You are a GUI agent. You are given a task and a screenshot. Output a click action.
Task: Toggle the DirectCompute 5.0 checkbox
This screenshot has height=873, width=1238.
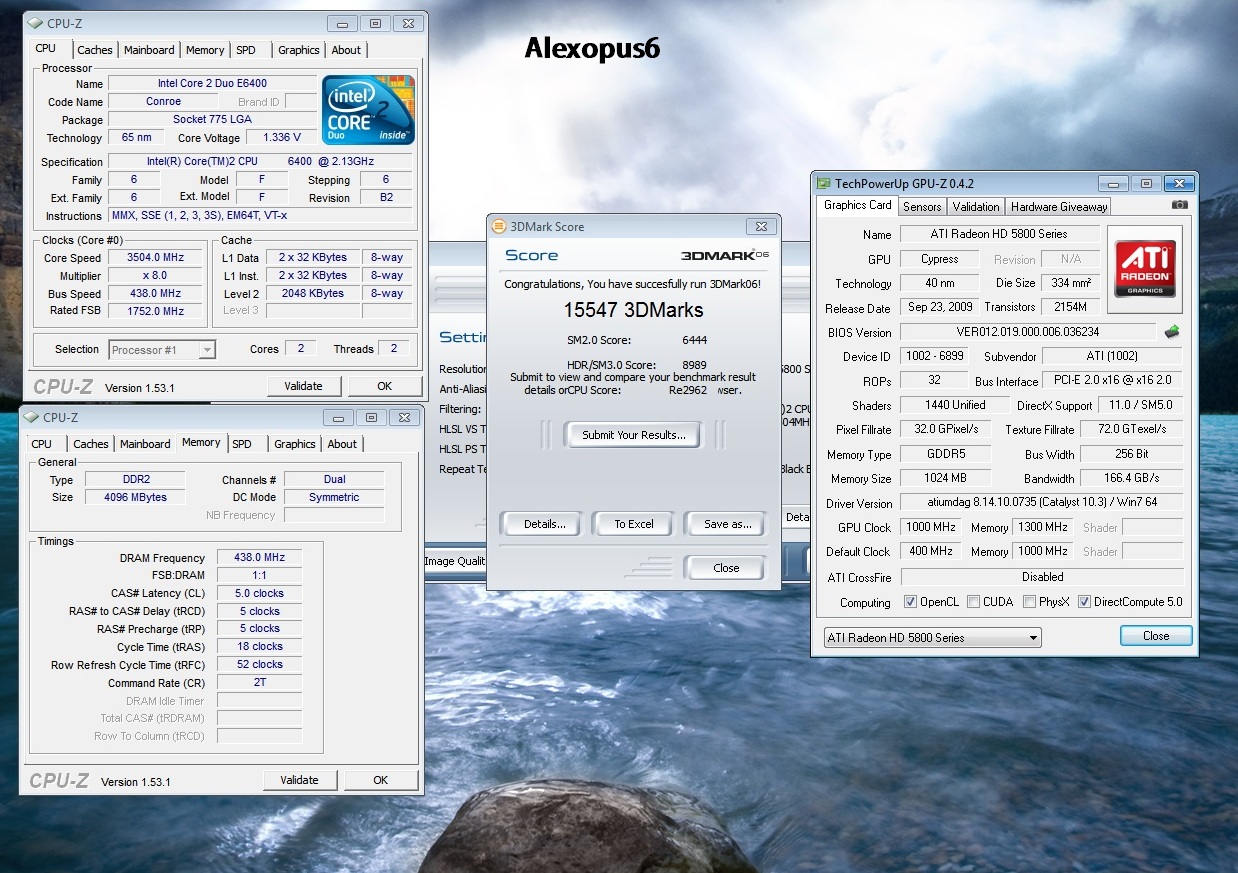[1084, 602]
